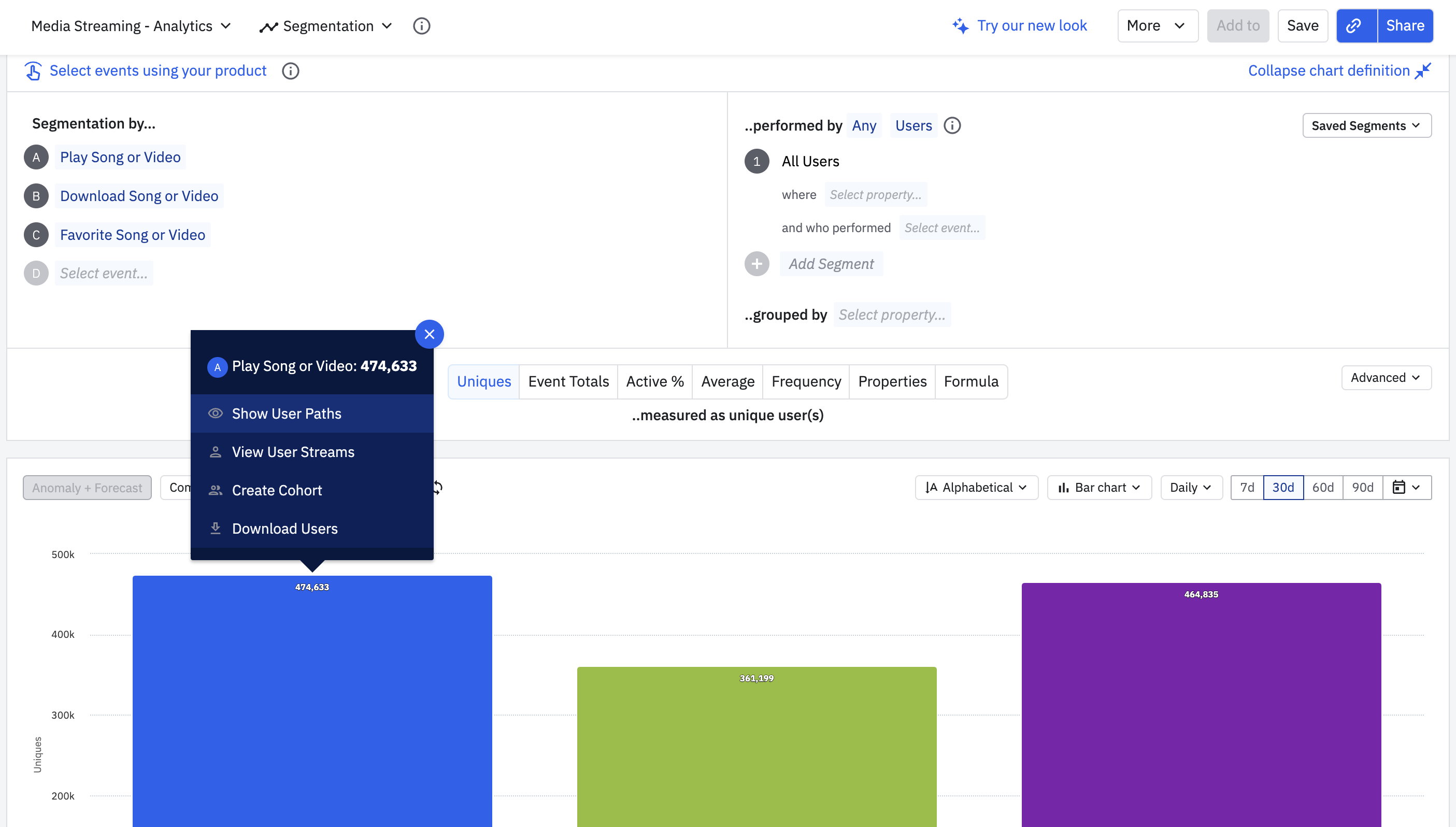Toggle the Anomaly + Forecast button
Screen dimensions: 1456x827
[x=87, y=487]
